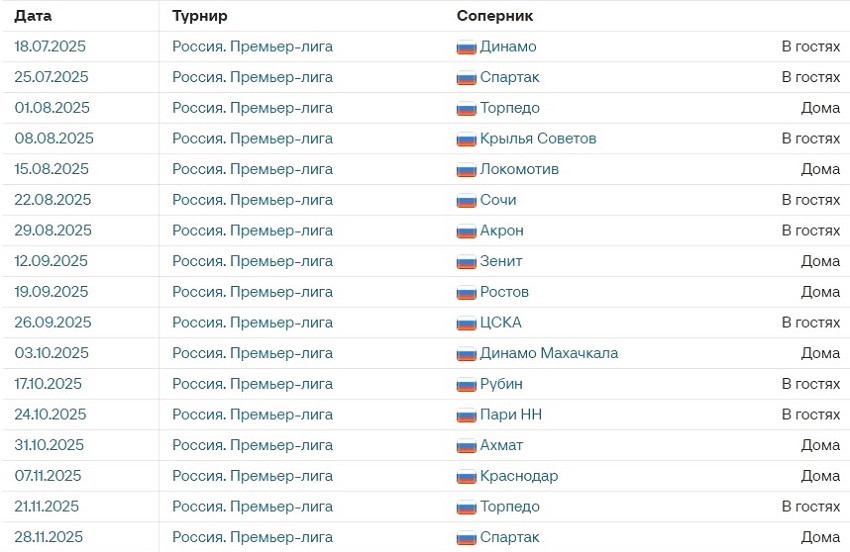Image resolution: width=850 pixels, height=552 pixels.
Task: Click the flag icon beside ЦСКА
Action: [466, 323]
